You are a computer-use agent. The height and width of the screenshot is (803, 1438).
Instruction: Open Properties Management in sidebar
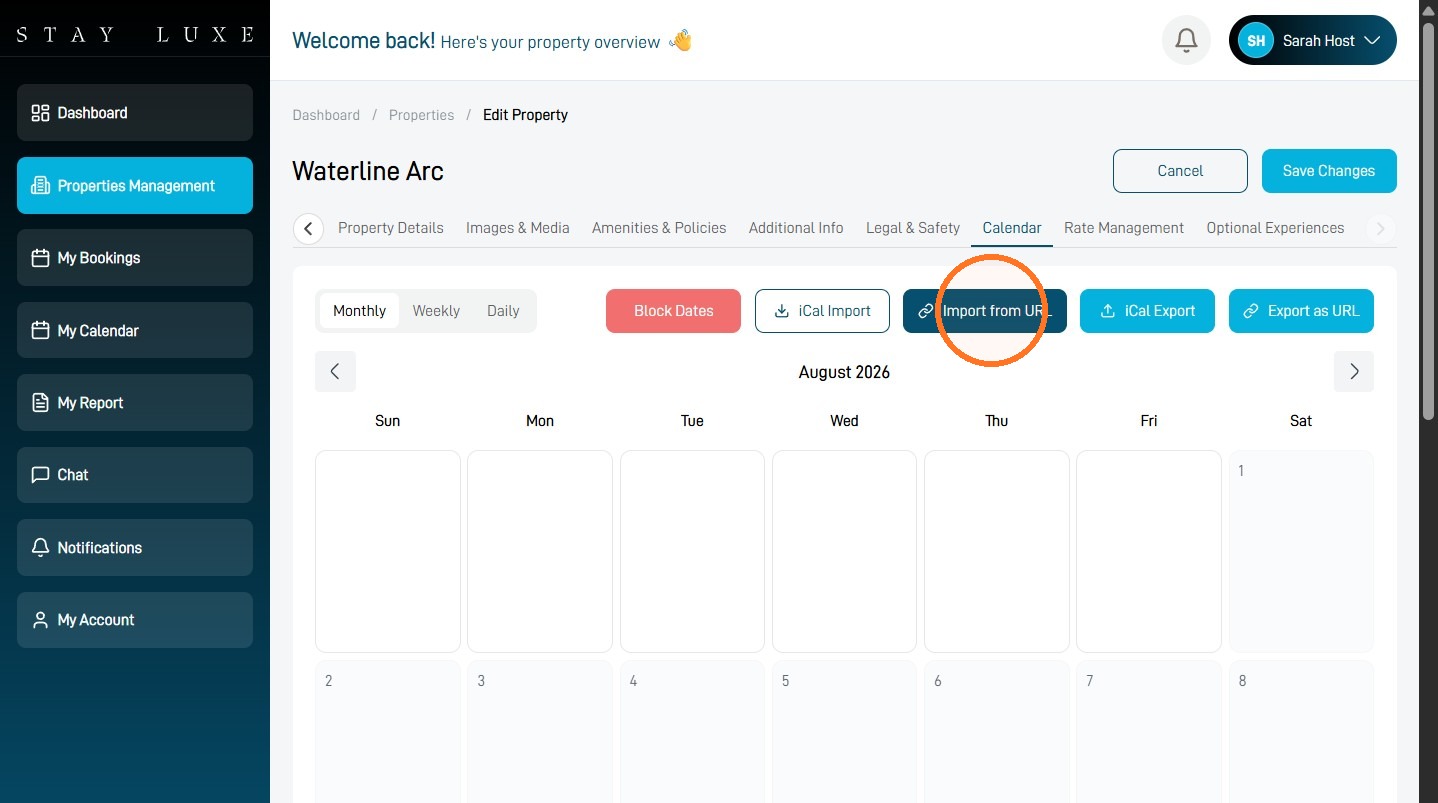click(x=135, y=186)
